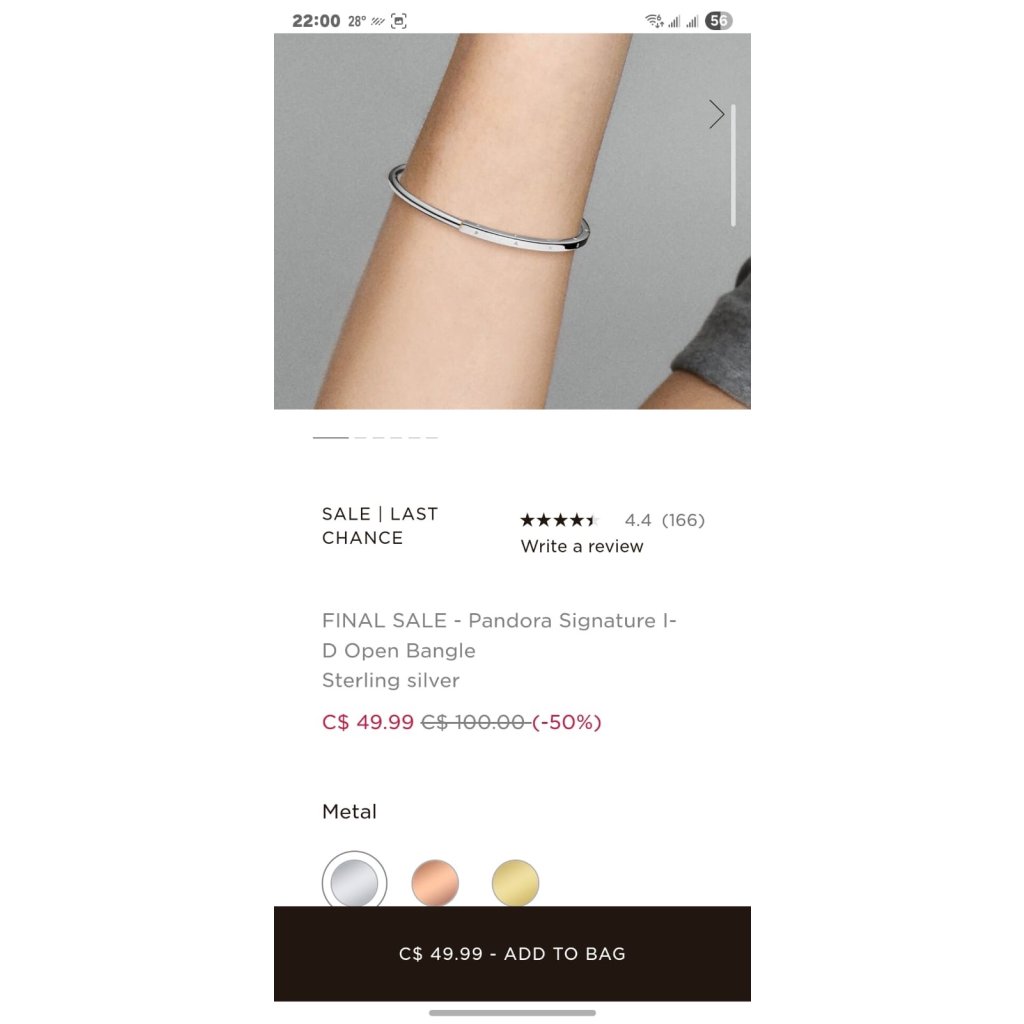Open the bangle product photo
The image size is (1024, 1024).
pos(512,221)
